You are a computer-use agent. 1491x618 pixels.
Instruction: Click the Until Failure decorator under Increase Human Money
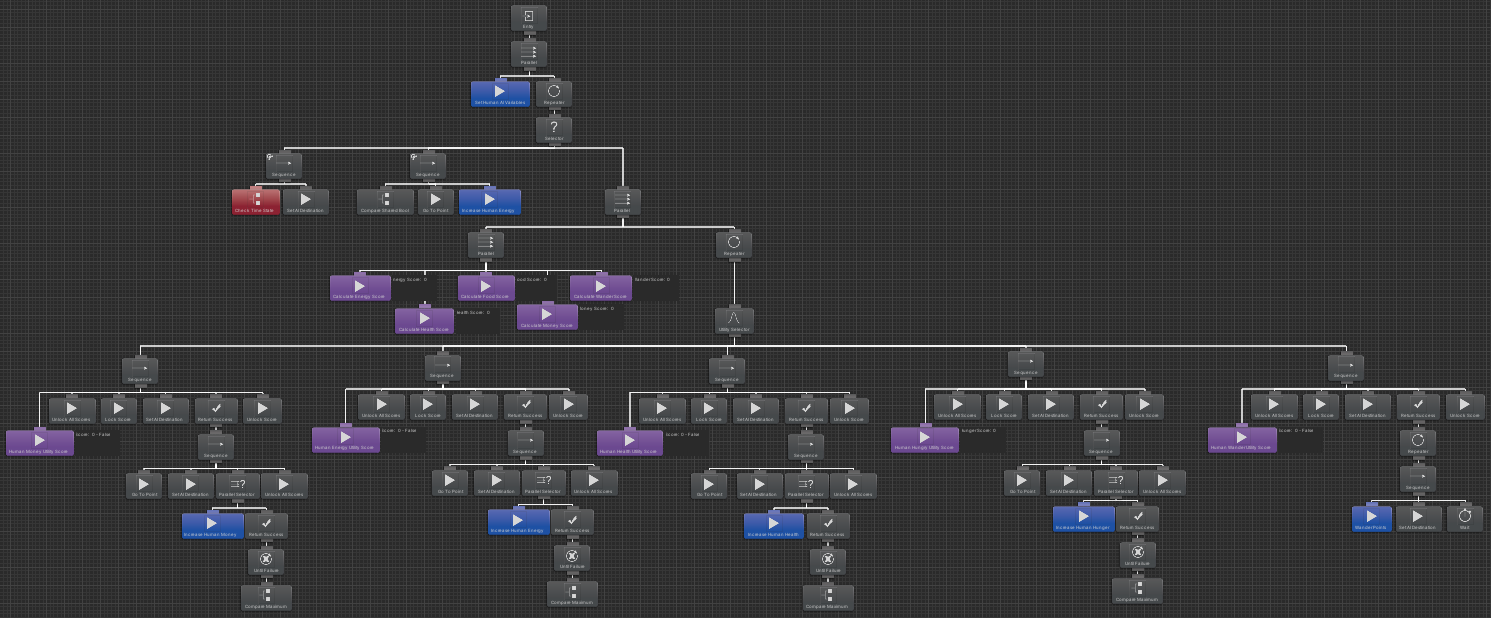point(267,561)
